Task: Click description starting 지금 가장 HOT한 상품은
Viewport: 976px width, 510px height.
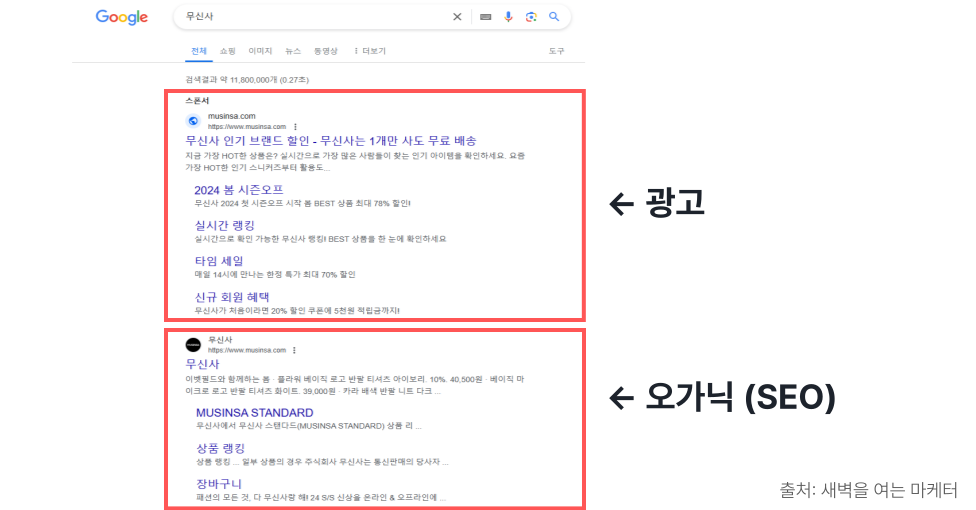Action: 355,161
